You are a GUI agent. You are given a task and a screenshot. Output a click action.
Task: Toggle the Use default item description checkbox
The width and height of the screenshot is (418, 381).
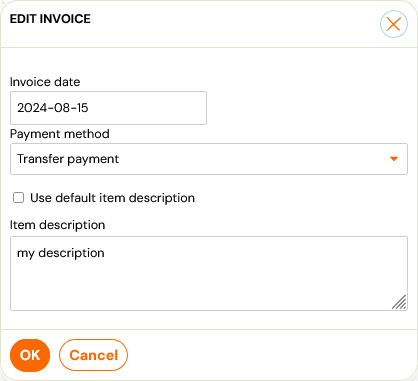[x=18, y=197]
